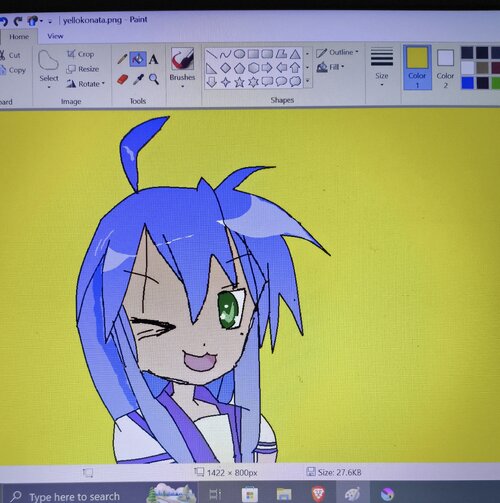Open the Customize Quick Access Toolbar dropdown

coord(50,22)
